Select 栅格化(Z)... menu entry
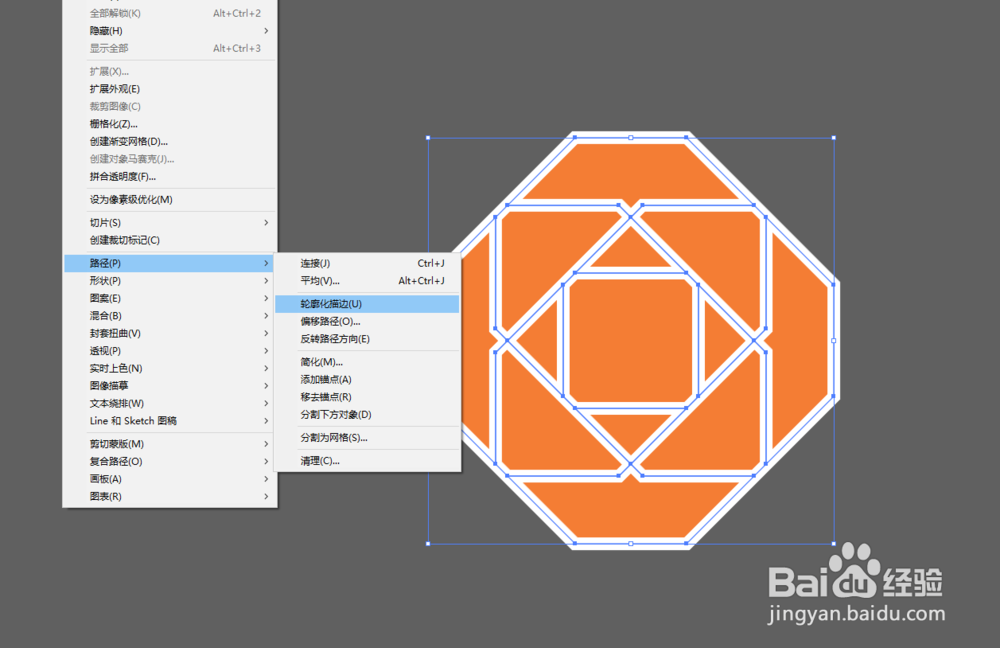 coord(170,124)
